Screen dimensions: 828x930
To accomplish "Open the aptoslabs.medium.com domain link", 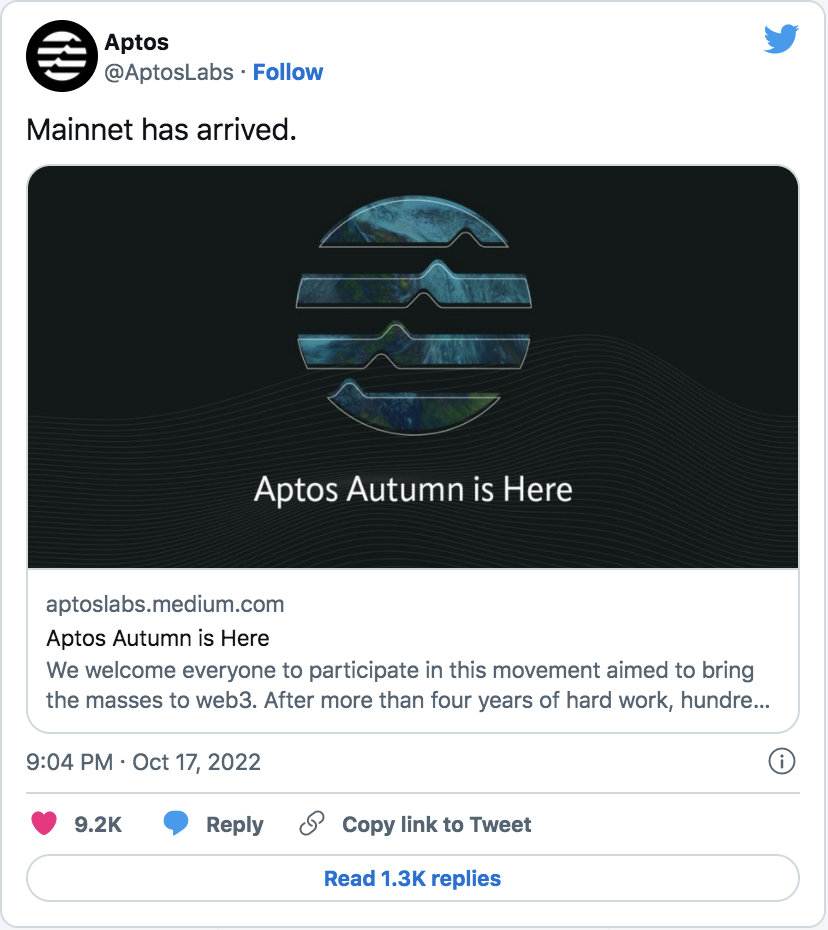I will pos(165,604).
